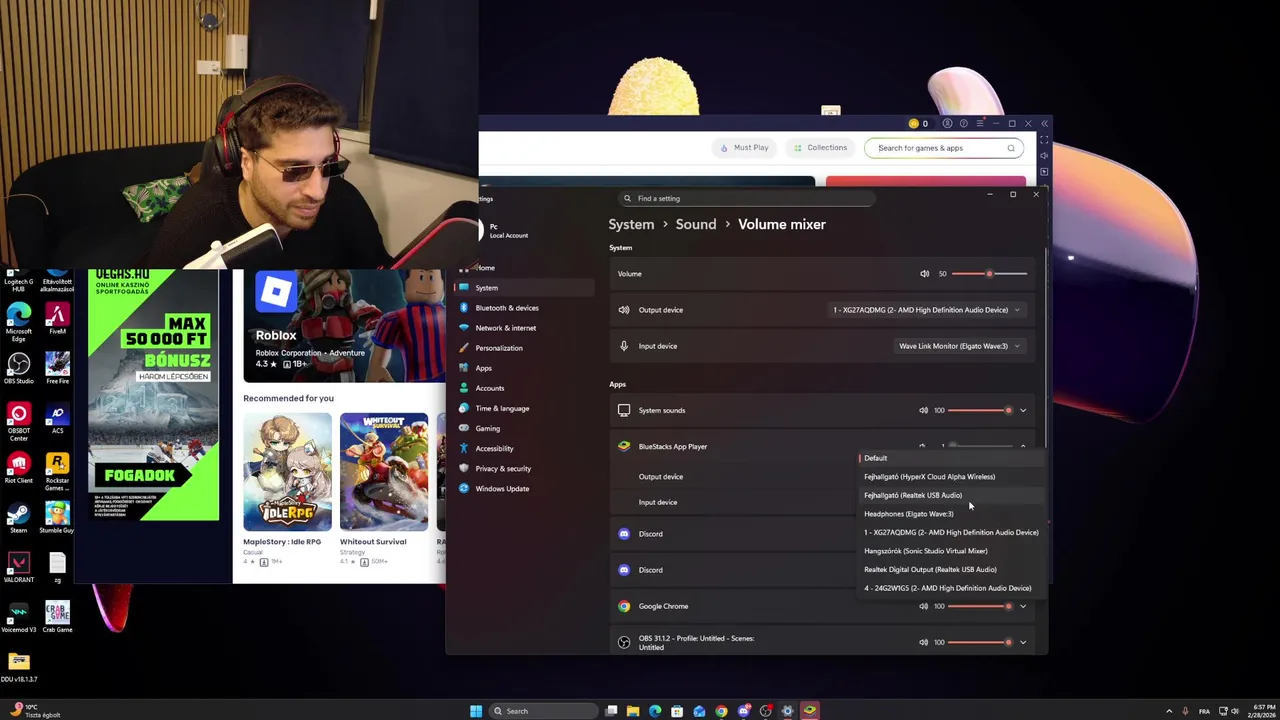
Task: Click Sound breadcrumb link
Action: click(696, 224)
